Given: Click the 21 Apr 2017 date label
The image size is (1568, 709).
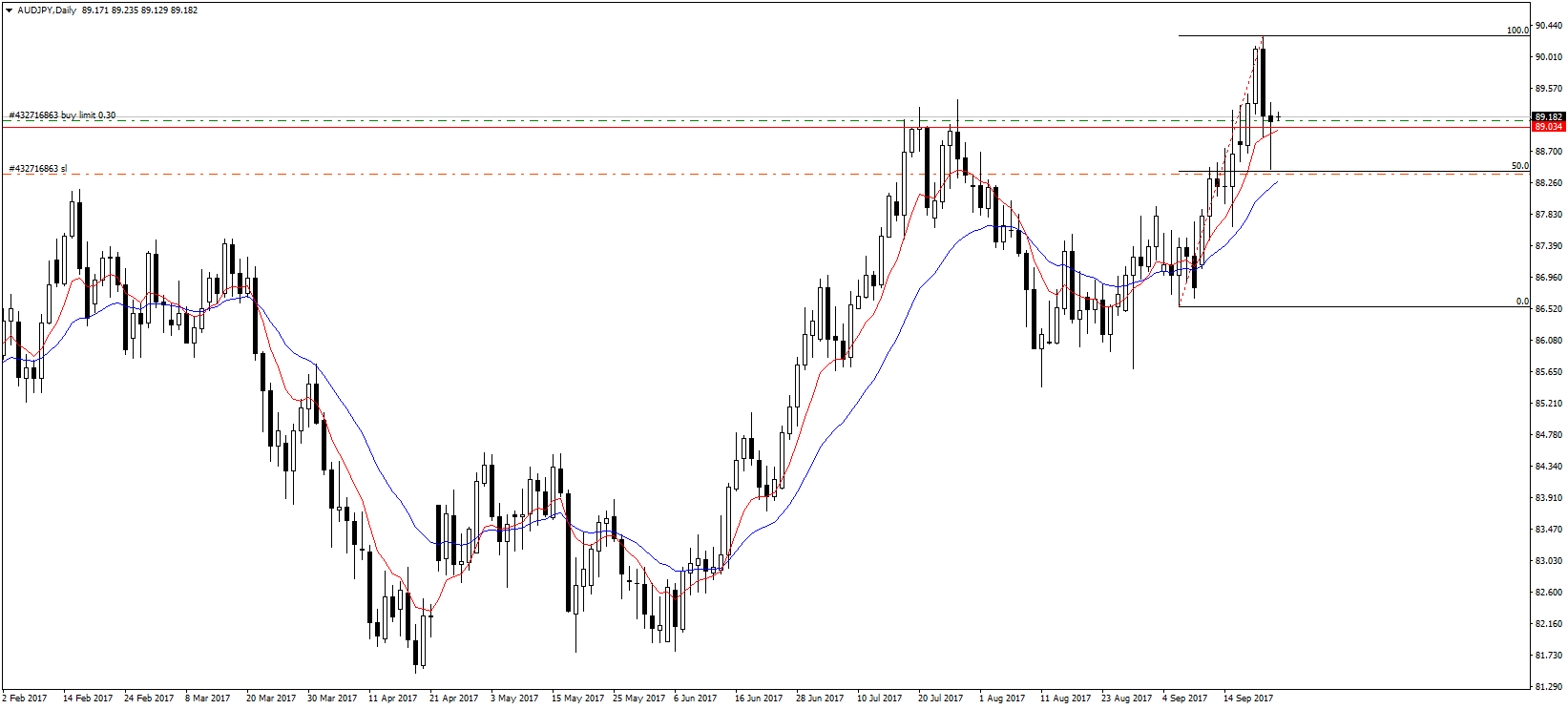Looking at the screenshot, I should pos(454,699).
